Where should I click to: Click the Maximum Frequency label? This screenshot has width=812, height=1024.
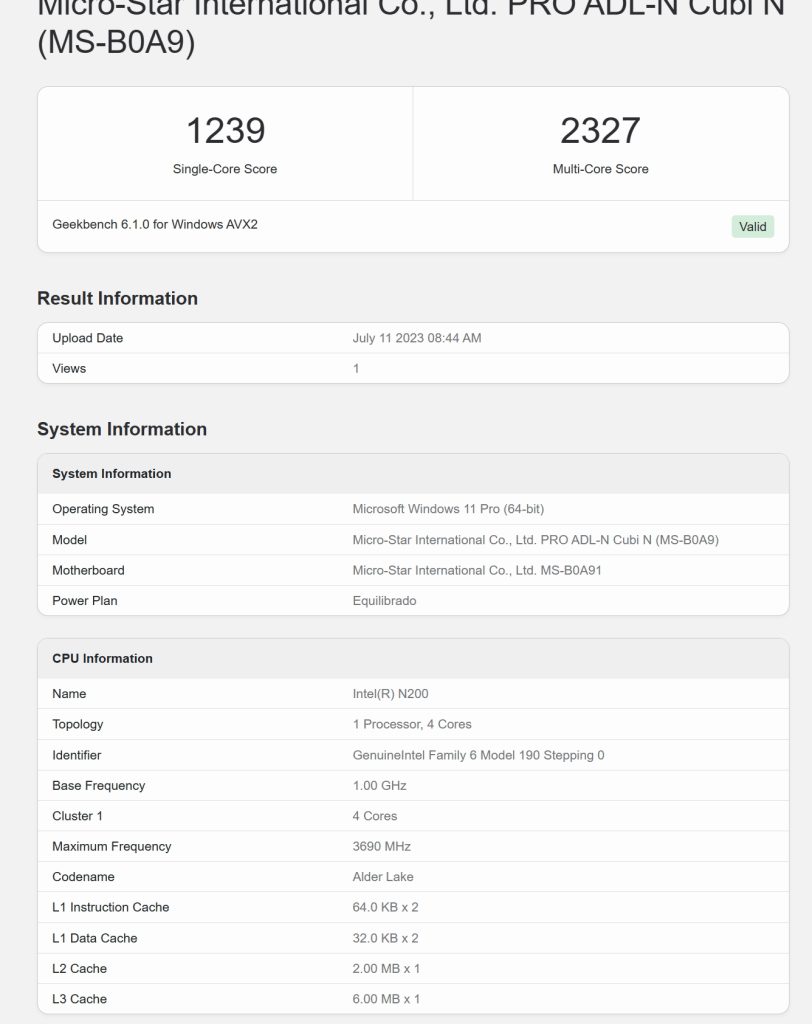pos(112,846)
